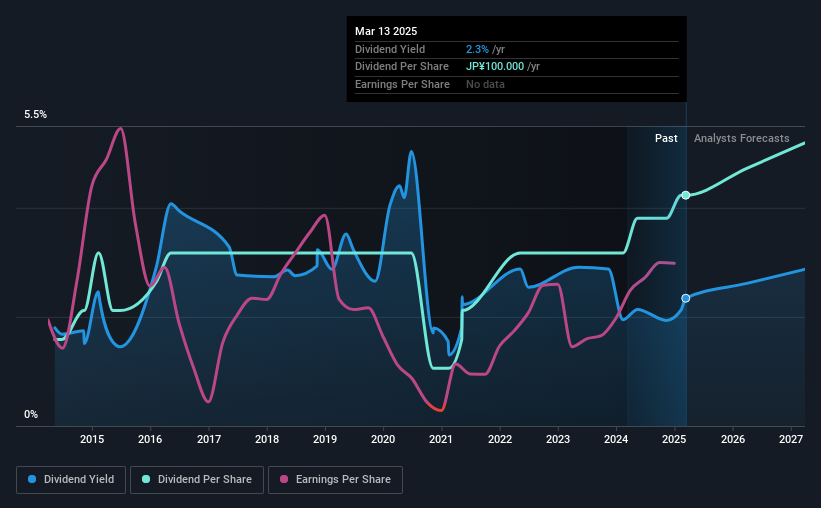
Task: Click the 'Earnings Per Share' tooltip row label
Action: pos(402,84)
